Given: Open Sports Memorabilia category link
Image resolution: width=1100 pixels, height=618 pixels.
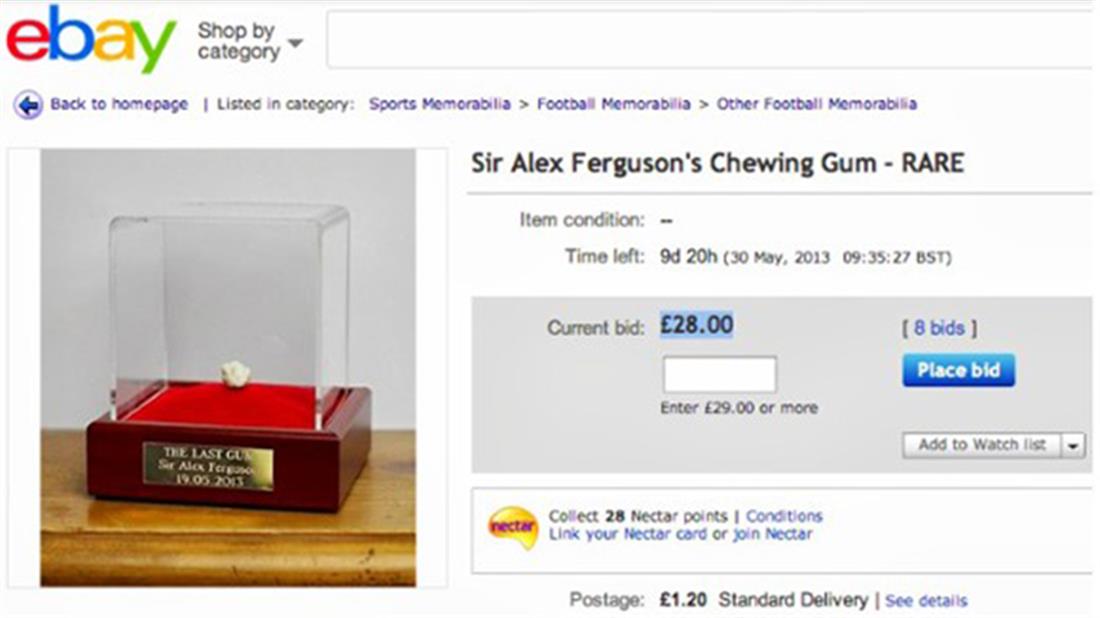Looking at the screenshot, I should coord(439,104).
